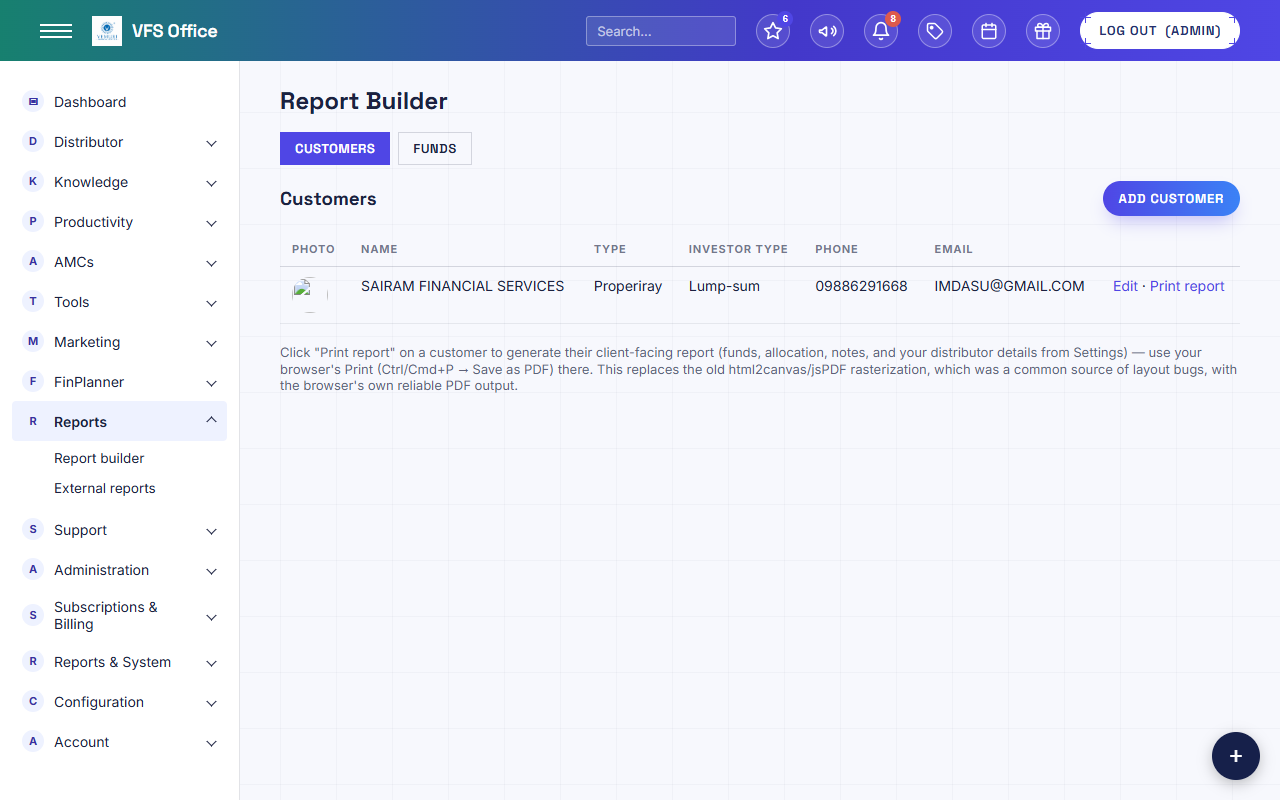This screenshot has width=1280, height=800.
Task: Click the FinPlanner 'F' badge icon
Action: tap(33, 381)
